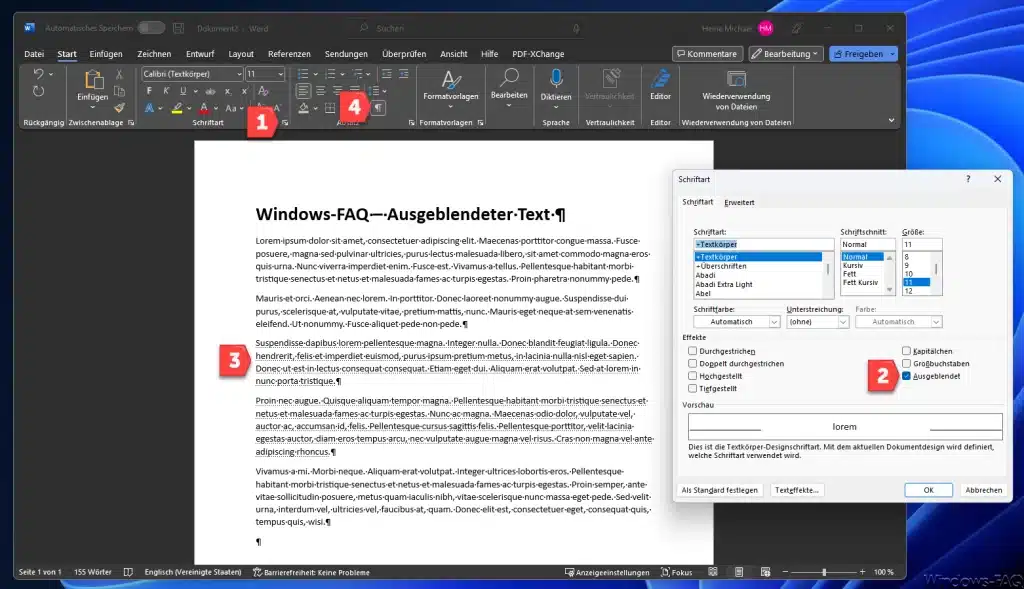1024x589 pixels.
Task: Open the Aa change case menu
Action: [x=231, y=108]
